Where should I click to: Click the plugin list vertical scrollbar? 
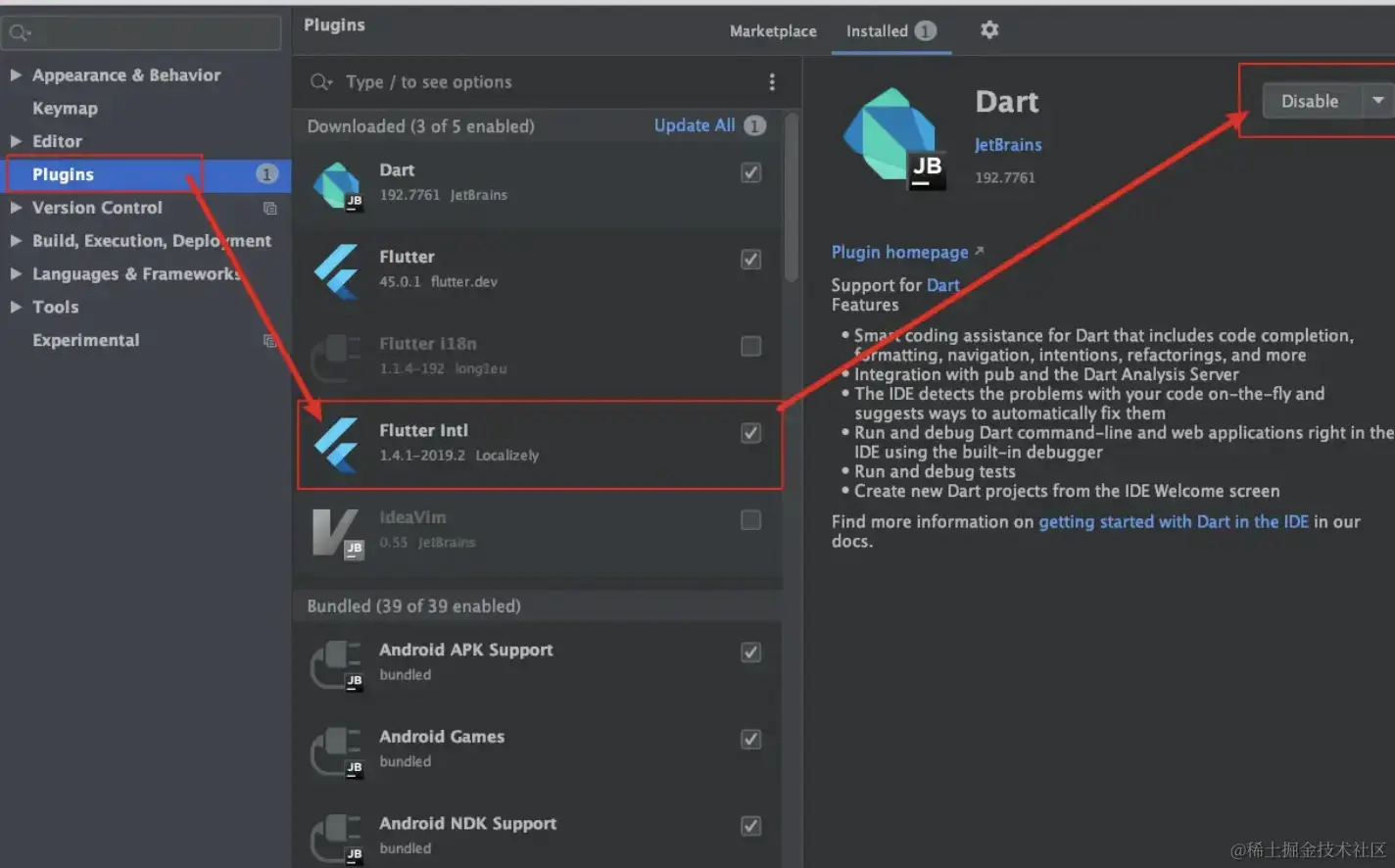coord(792,198)
